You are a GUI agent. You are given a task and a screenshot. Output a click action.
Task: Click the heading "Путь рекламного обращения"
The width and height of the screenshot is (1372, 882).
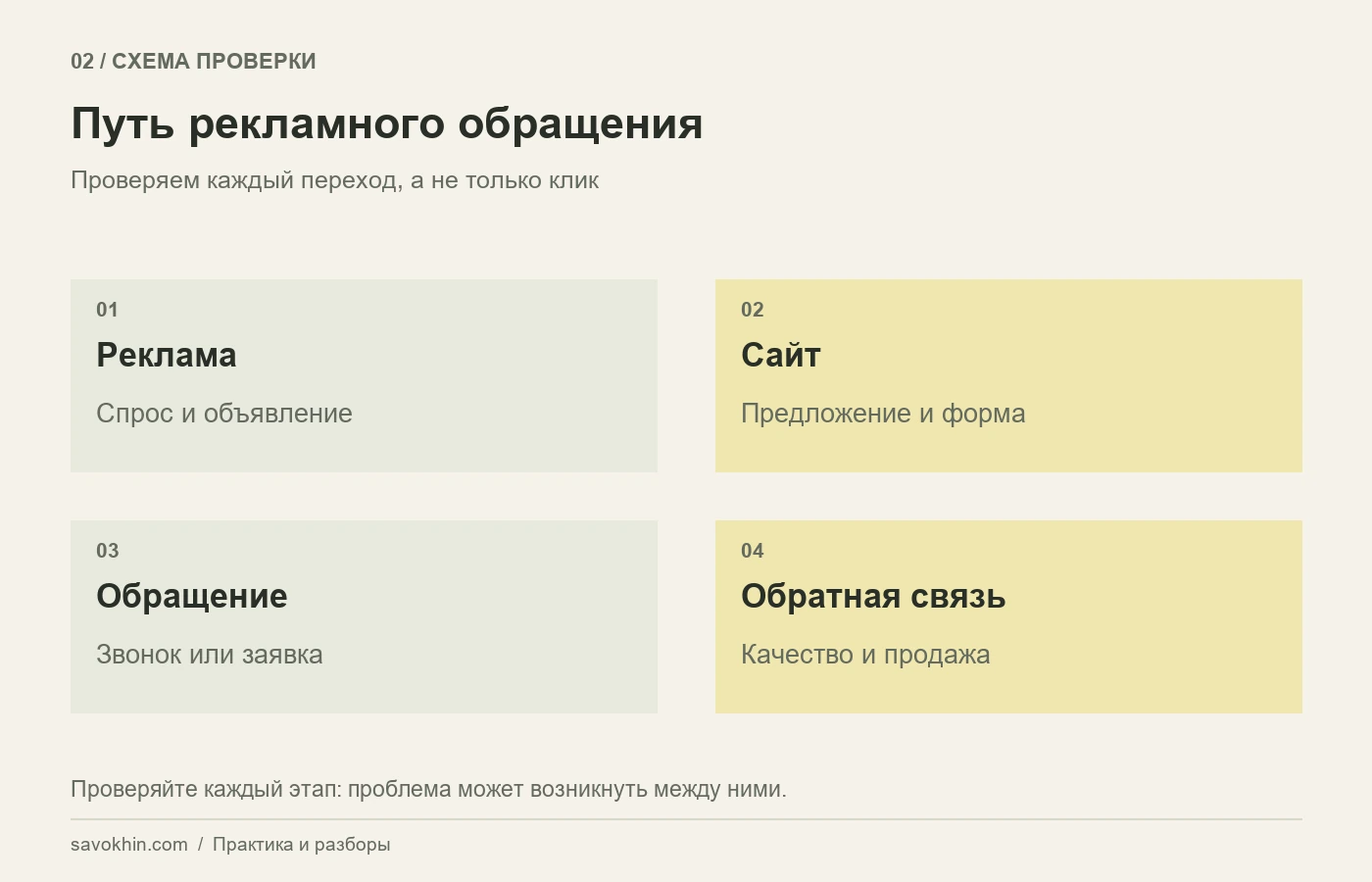click(x=387, y=123)
